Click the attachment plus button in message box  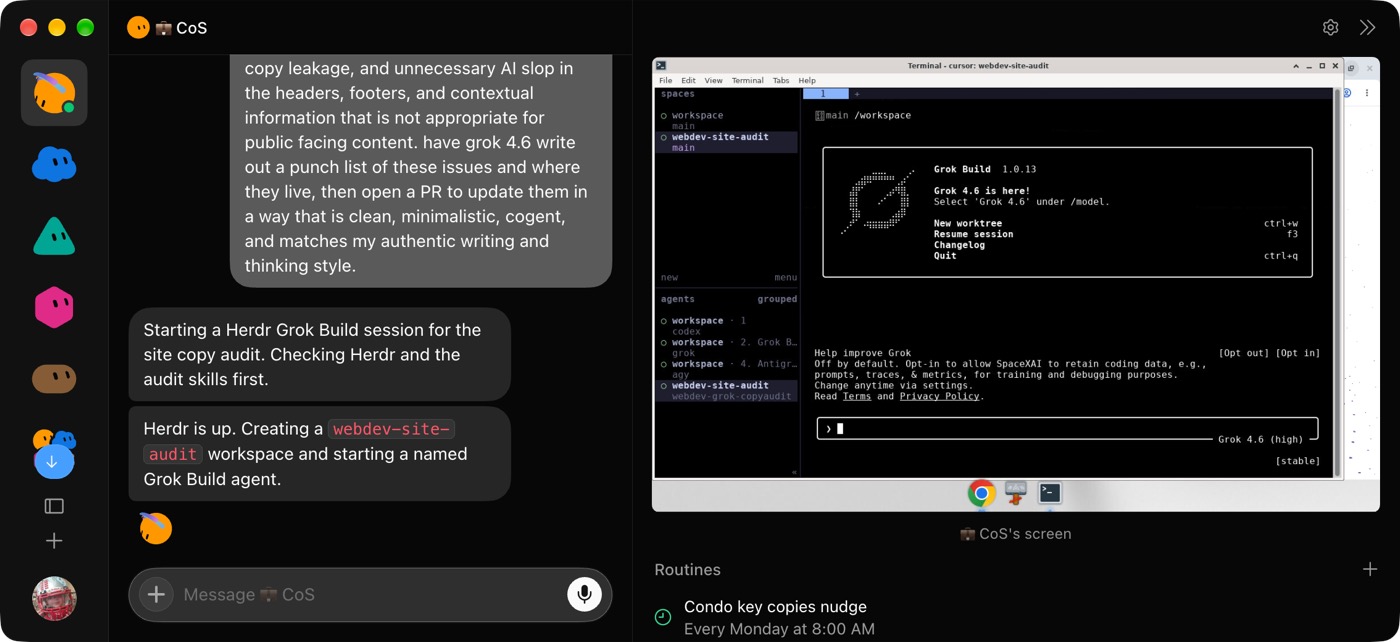click(156, 594)
